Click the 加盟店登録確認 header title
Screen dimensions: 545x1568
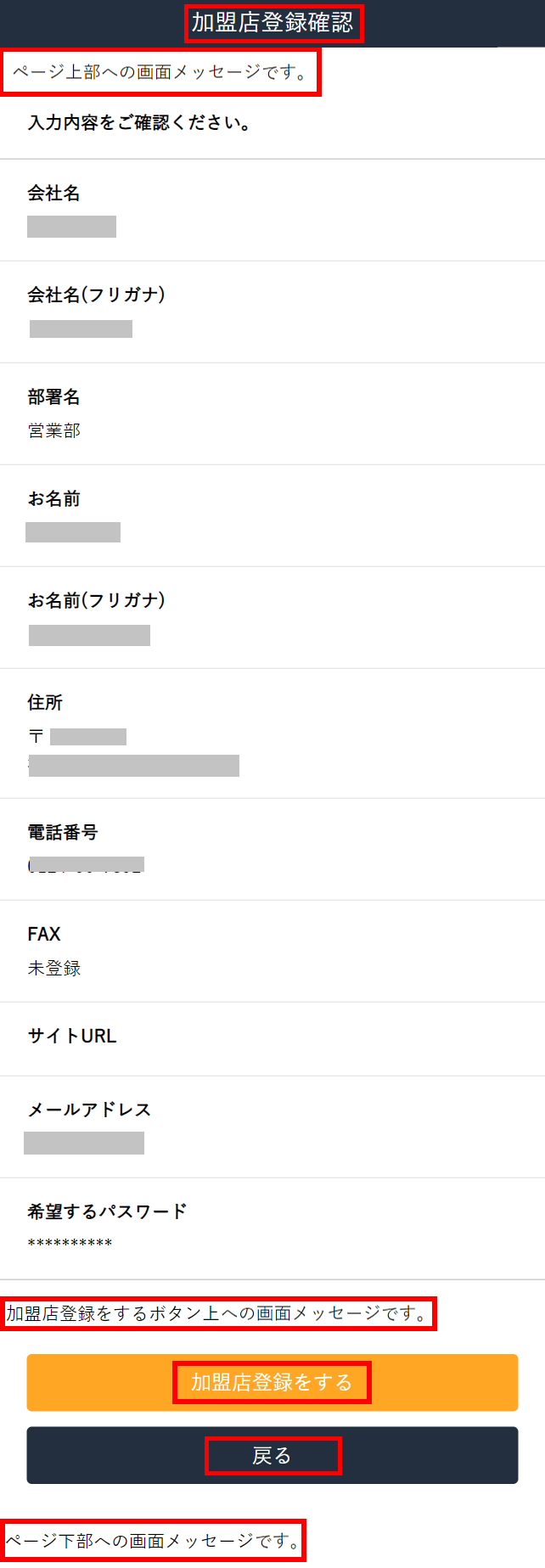coord(272,23)
